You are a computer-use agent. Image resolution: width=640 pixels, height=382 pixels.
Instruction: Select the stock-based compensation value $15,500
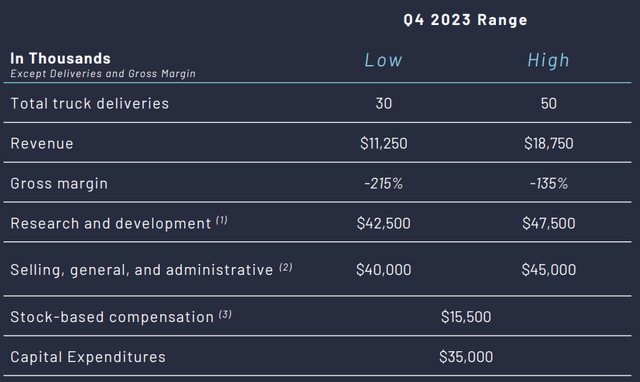(x=466, y=317)
